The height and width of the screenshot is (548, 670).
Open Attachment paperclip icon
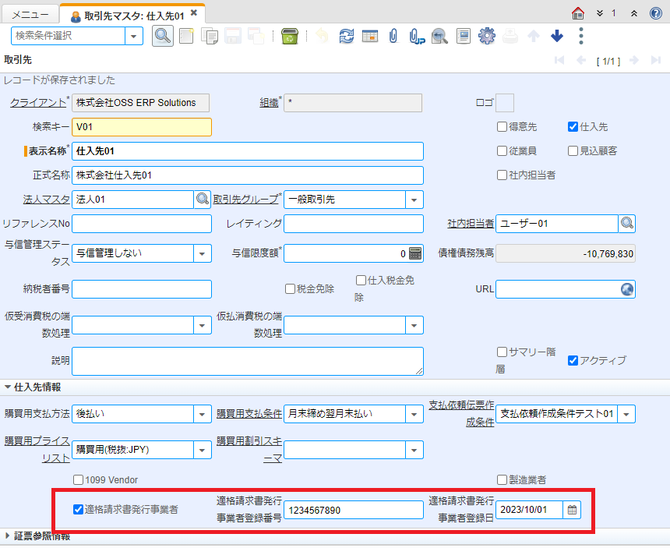point(393,36)
